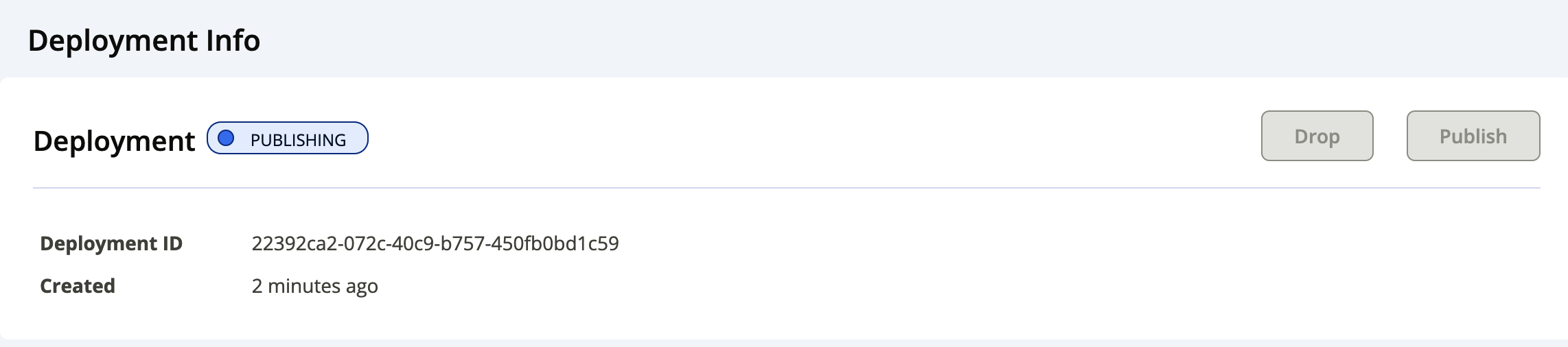Click the PUBLISHING badge text
Screen dimensions: 1568x347
point(298,140)
